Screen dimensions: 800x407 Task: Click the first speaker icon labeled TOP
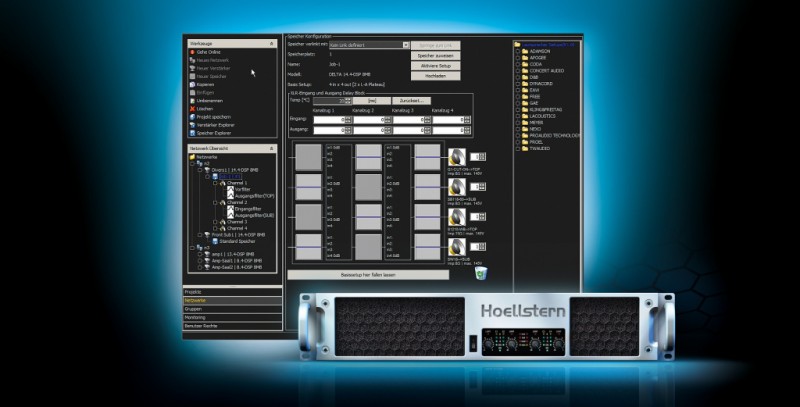[457, 157]
